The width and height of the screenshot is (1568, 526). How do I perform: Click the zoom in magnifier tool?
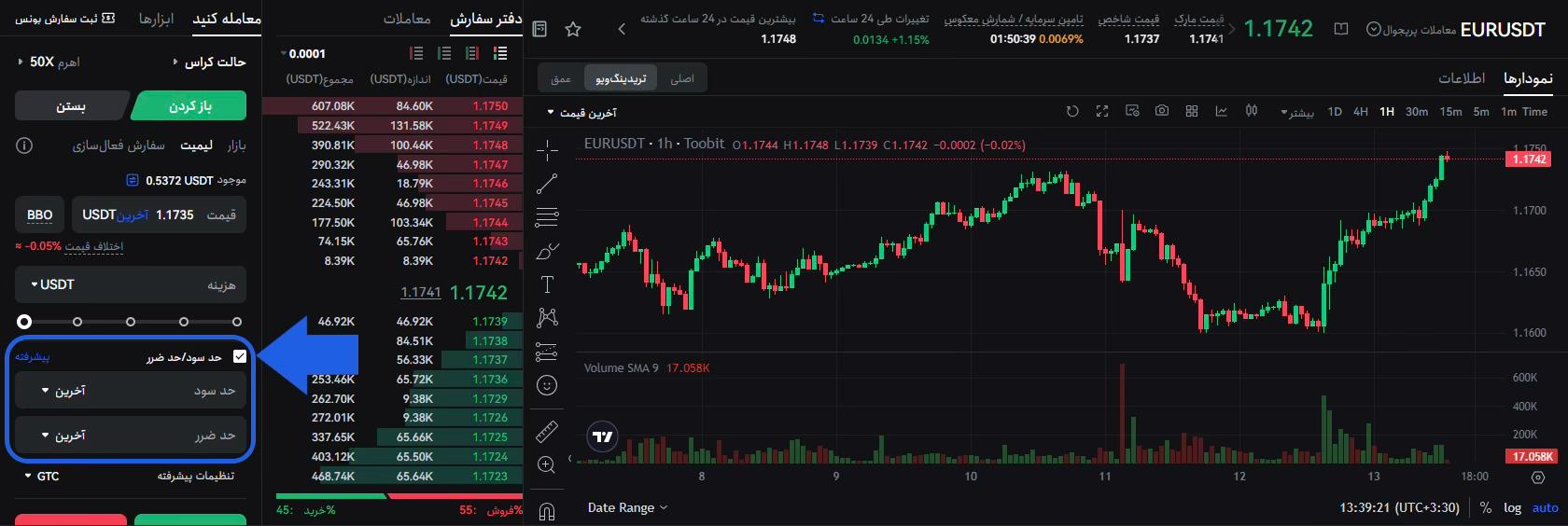tap(547, 464)
